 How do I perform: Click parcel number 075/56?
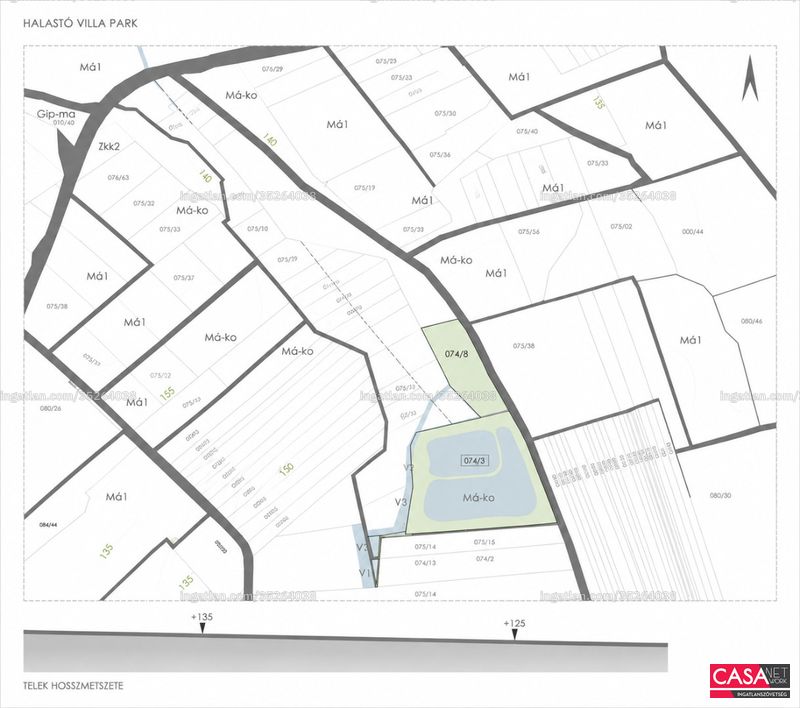click(529, 232)
